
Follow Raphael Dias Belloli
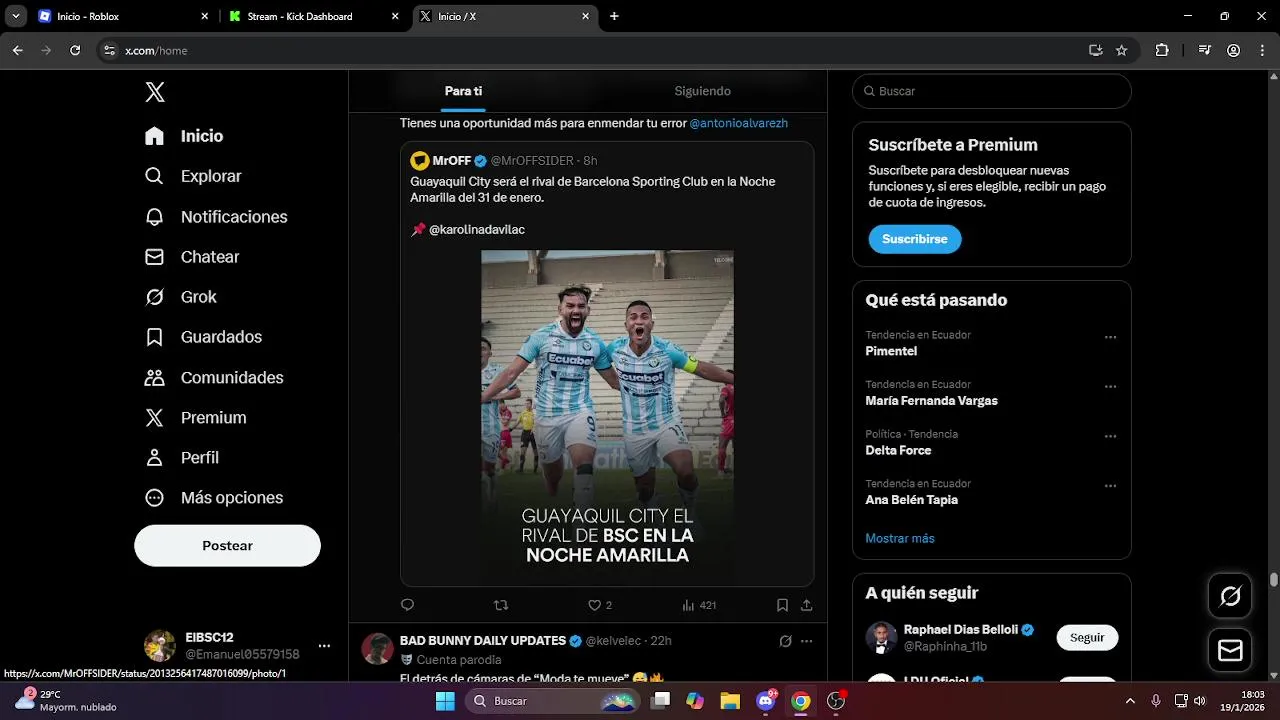pyautogui.click(x=1087, y=638)
